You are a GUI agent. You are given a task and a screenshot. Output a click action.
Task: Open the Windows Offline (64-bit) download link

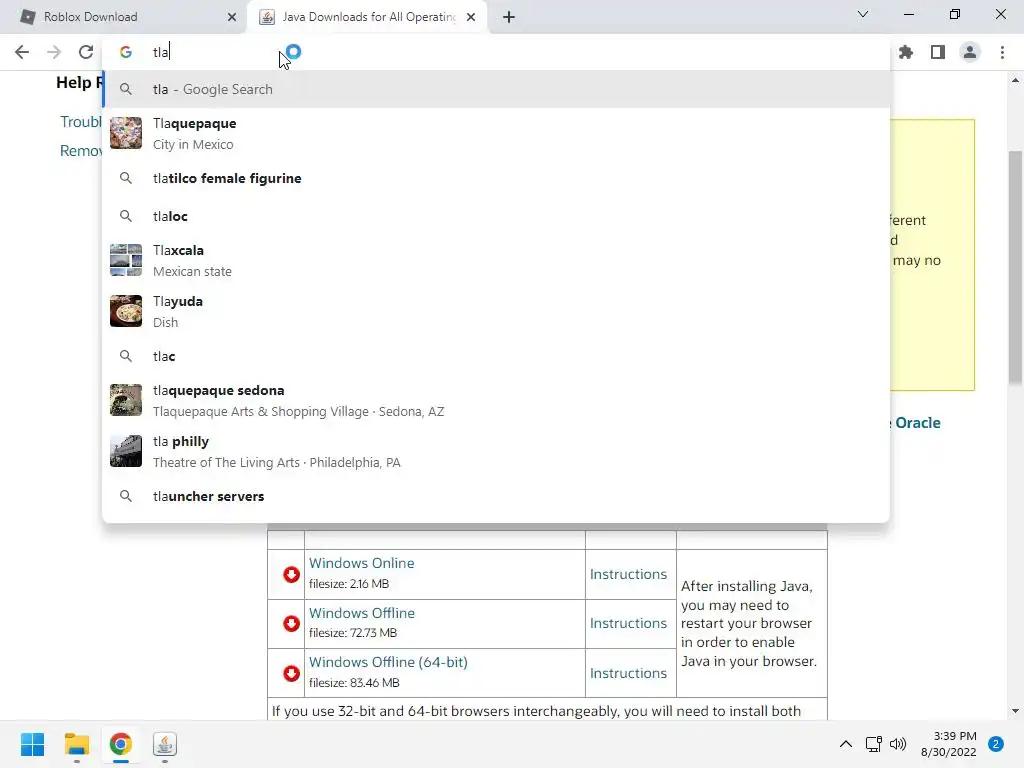tap(389, 662)
